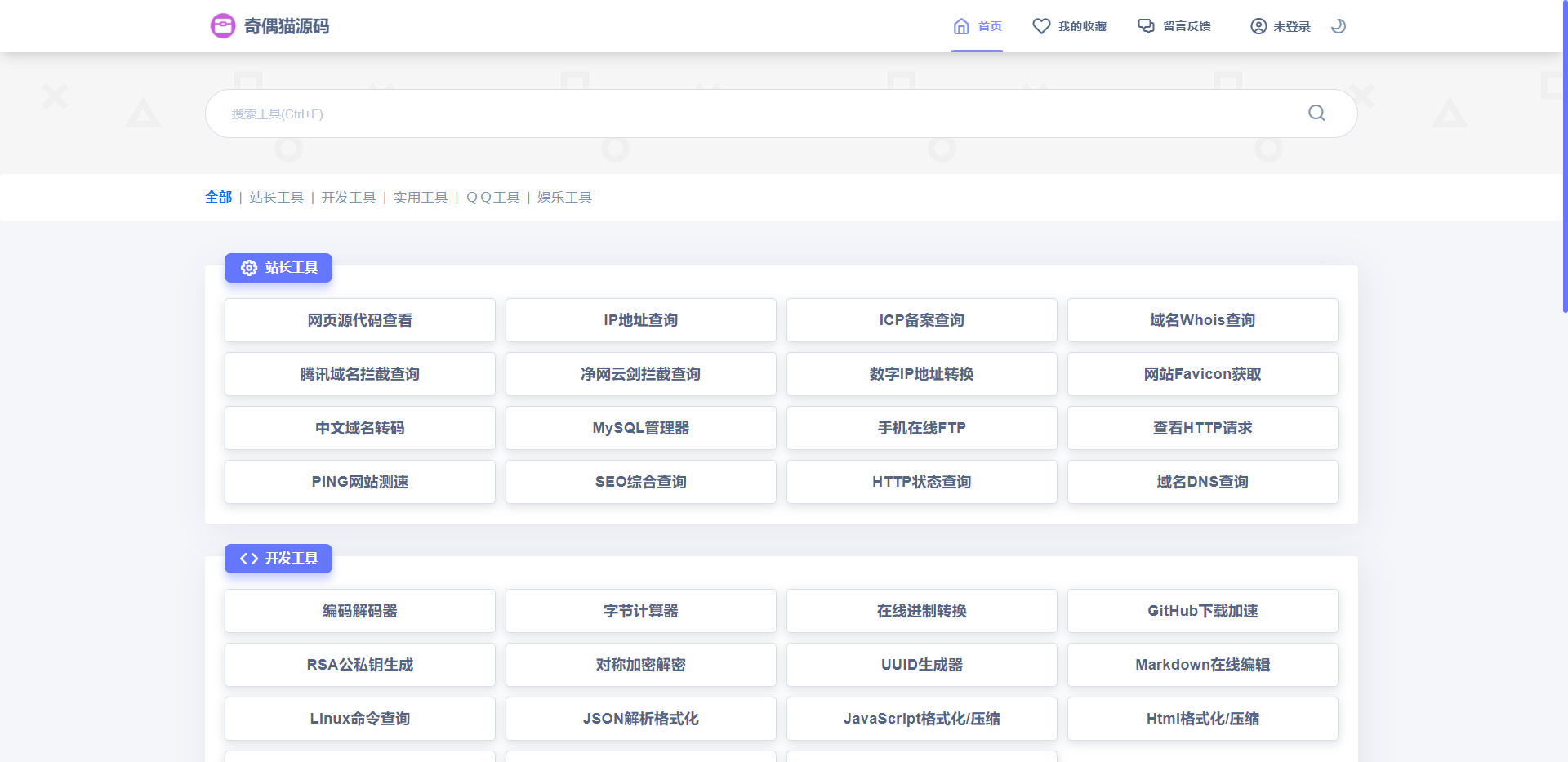The width and height of the screenshot is (1568, 762).
Task: Click the heart icon for 我的收藏
Action: pos(1041,26)
